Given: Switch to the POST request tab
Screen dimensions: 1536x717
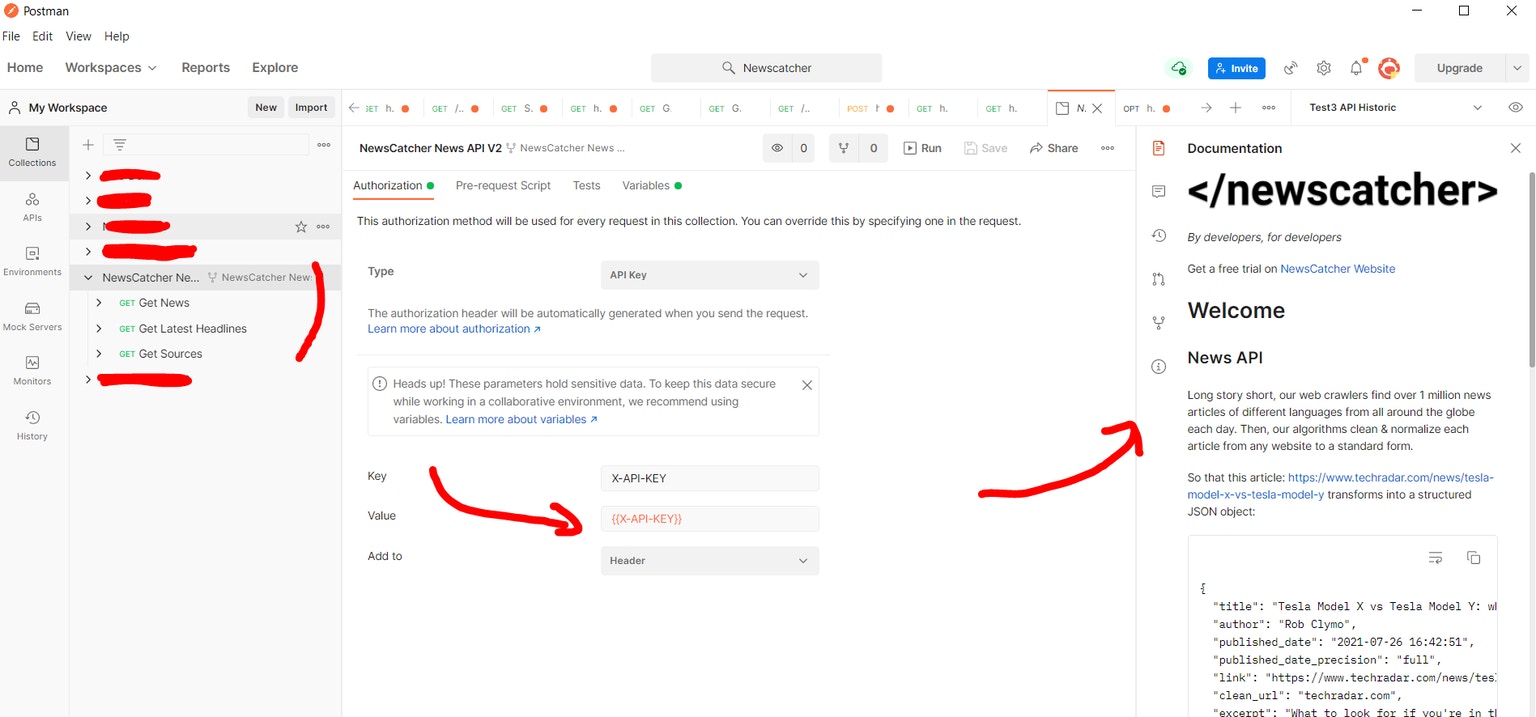Looking at the screenshot, I should [870, 108].
